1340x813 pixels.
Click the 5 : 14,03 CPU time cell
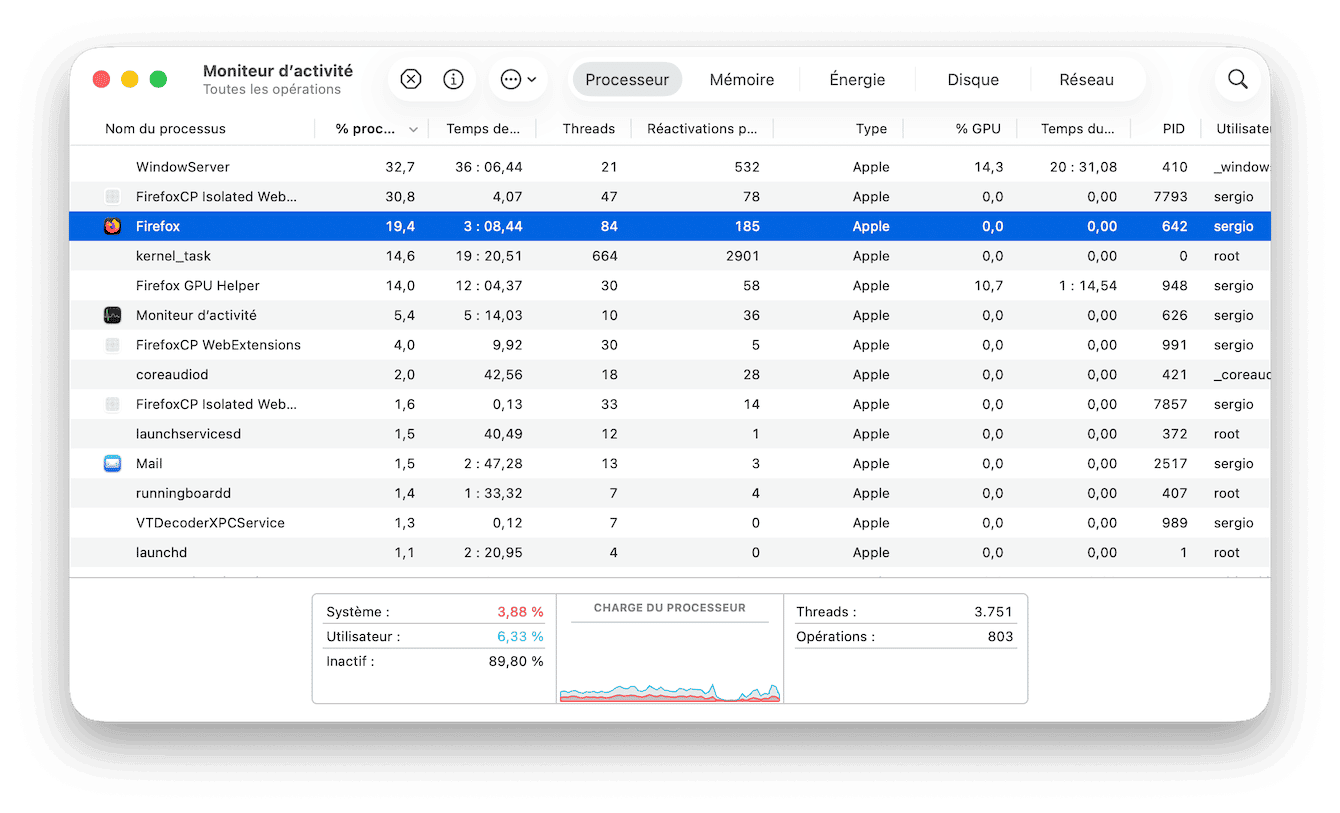point(494,315)
